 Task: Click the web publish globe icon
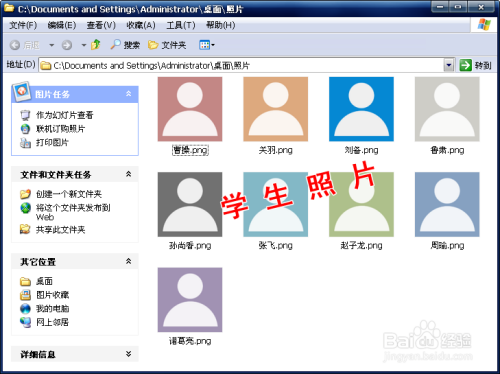(25, 208)
